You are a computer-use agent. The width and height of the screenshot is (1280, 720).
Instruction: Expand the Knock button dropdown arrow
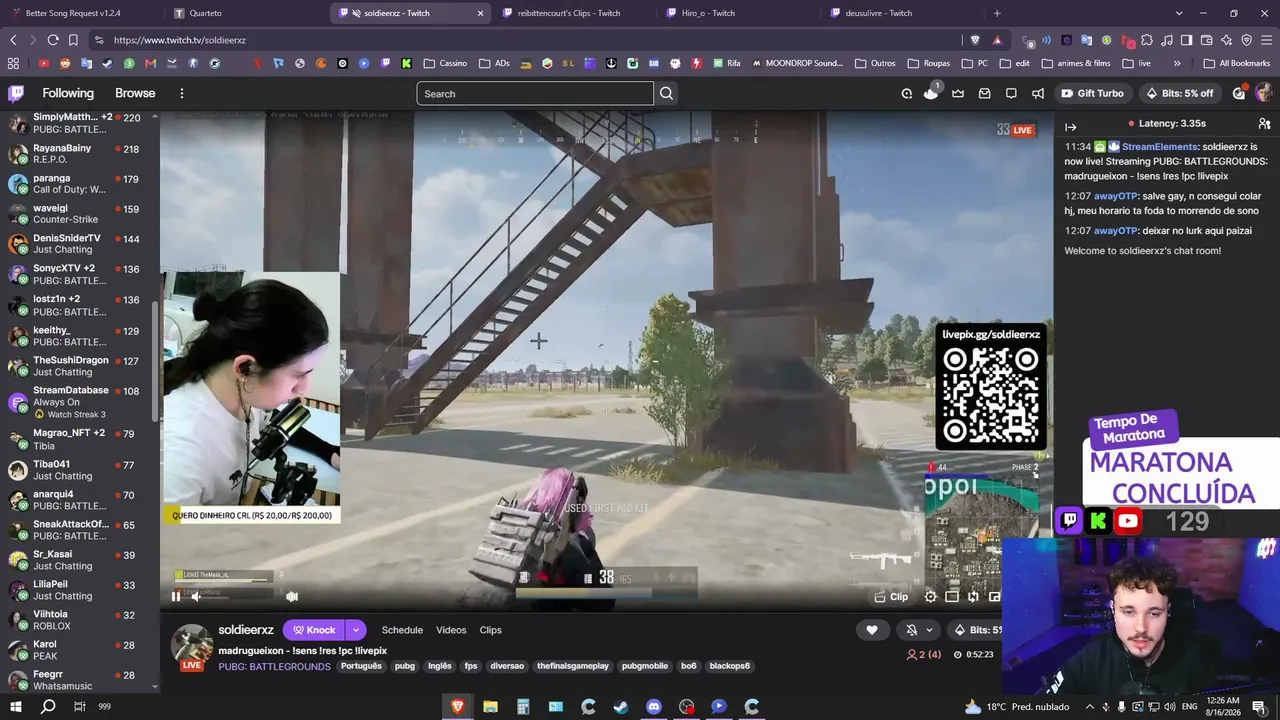[x=355, y=630]
